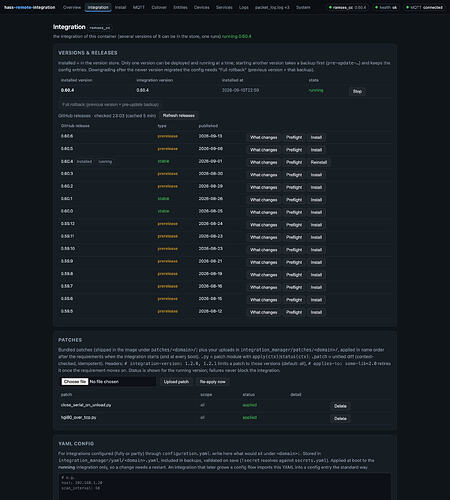Show What changes for release 0.60.2
The height and width of the screenshot is (500, 450).
click(264, 187)
